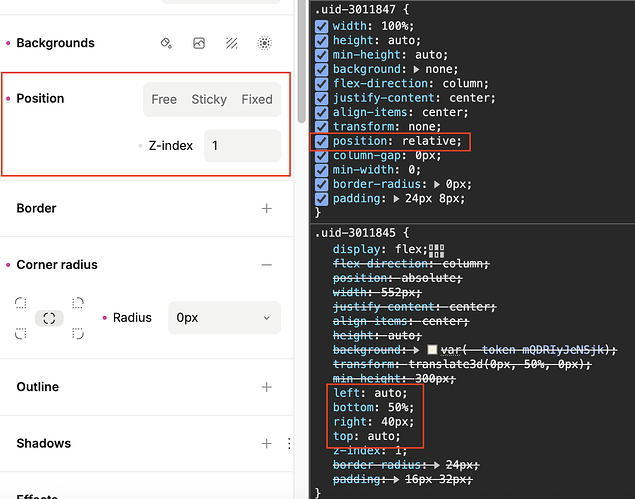Add an image background
This screenshot has width=635, height=499.
point(199,43)
